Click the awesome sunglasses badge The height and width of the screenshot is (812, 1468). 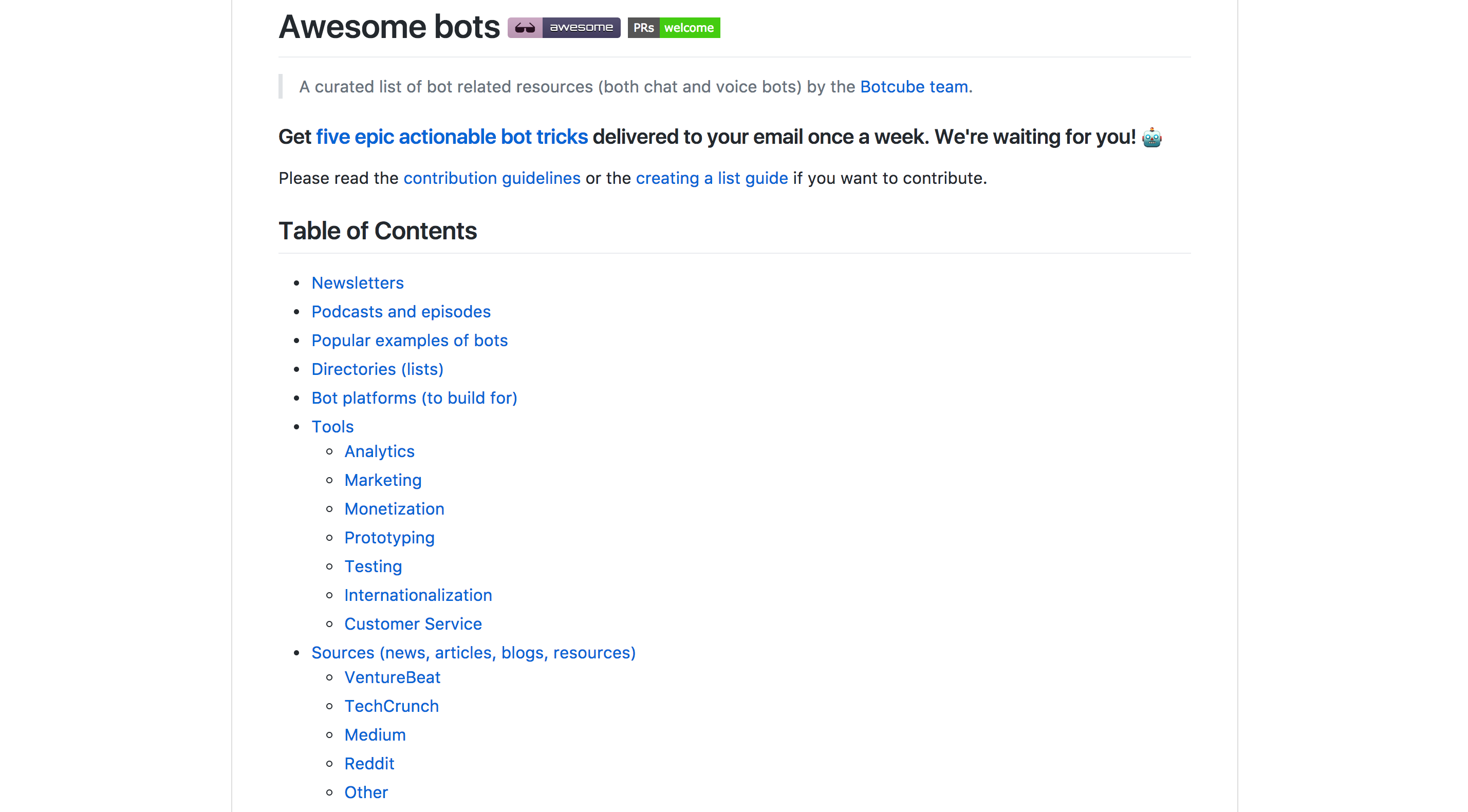(x=564, y=27)
